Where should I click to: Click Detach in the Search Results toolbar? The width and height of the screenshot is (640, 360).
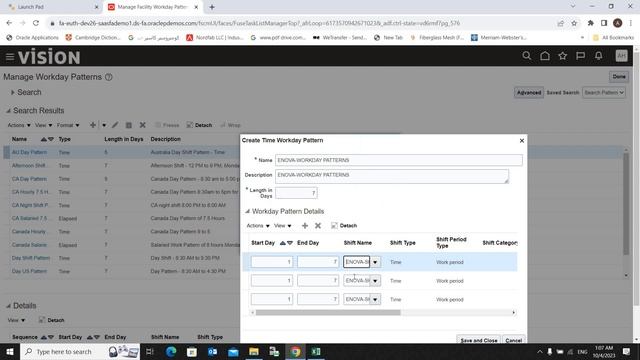click(x=199, y=125)
